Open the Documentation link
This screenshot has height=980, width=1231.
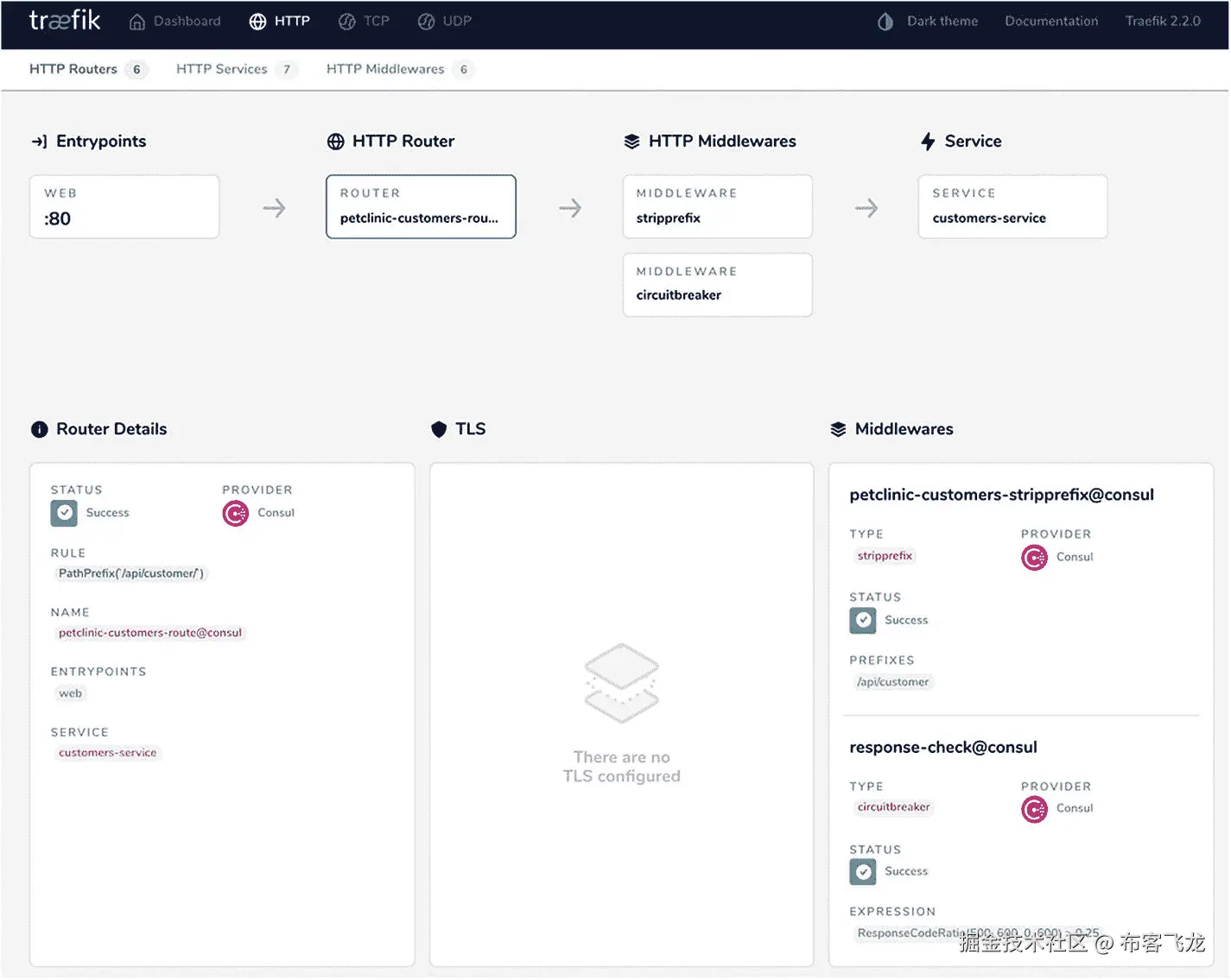(x=1051, y=22)
